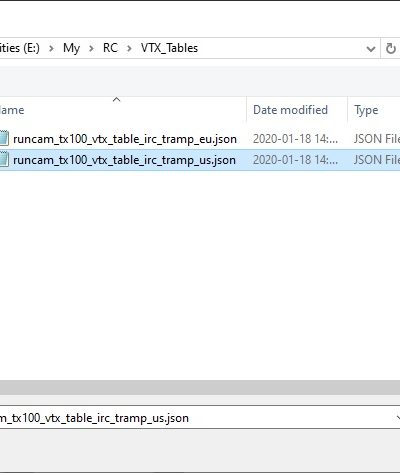
Task: Go to the RC folder in breadcrumb
Action: [110, 48]
